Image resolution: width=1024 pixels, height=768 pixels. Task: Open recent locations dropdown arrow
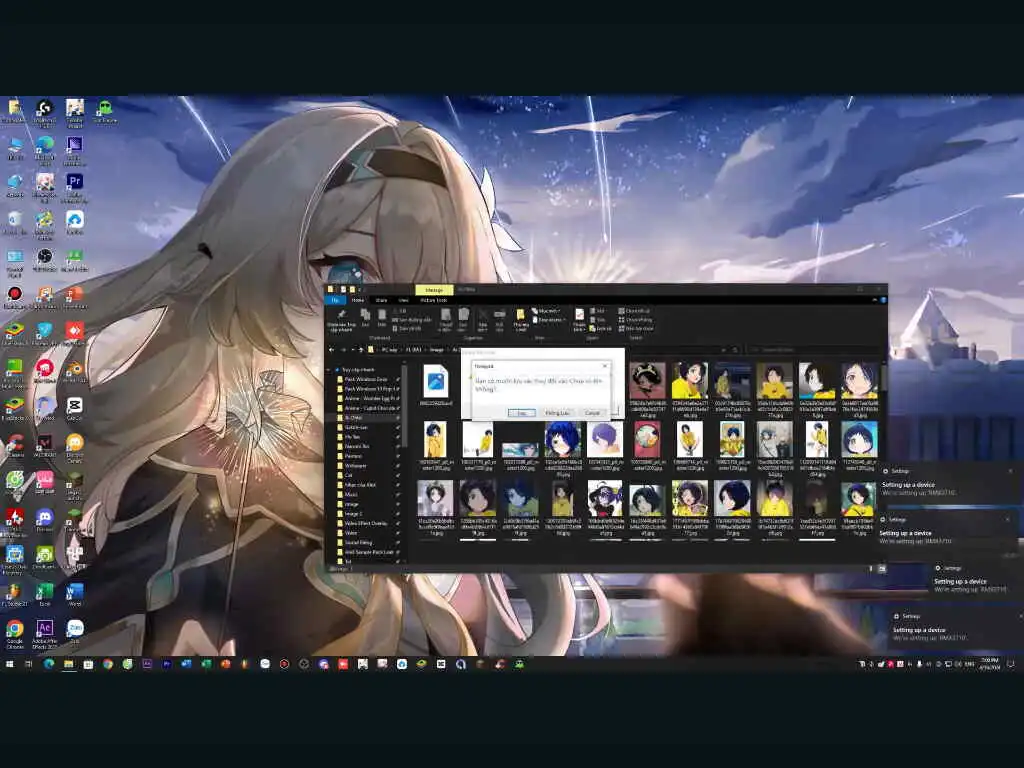coord(353,349)
